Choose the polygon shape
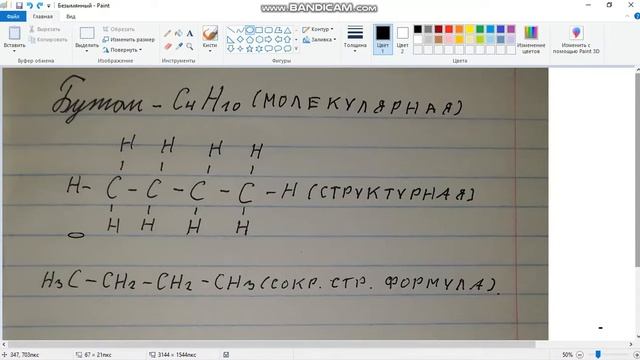 point(278,30)
